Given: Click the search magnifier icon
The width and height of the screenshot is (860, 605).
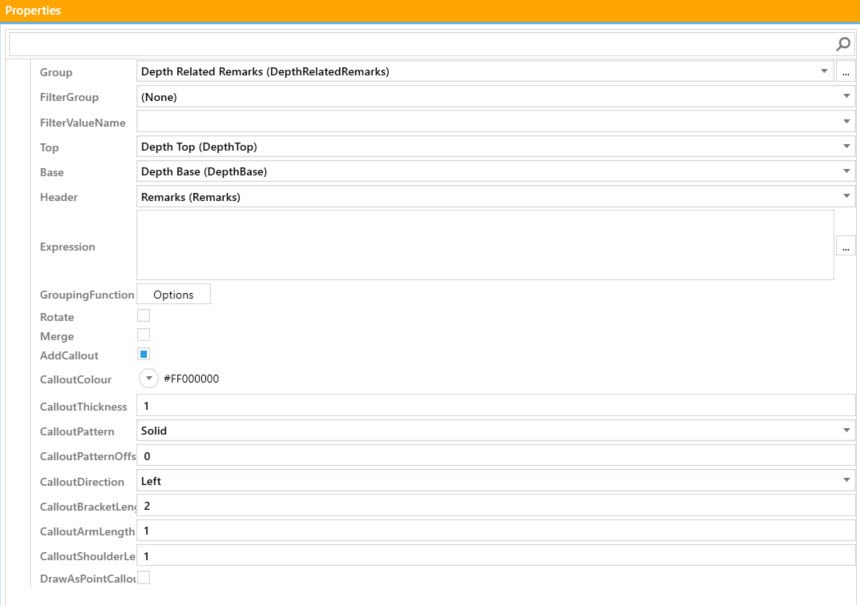Looking at the screenshot, I should click(843, 44).
